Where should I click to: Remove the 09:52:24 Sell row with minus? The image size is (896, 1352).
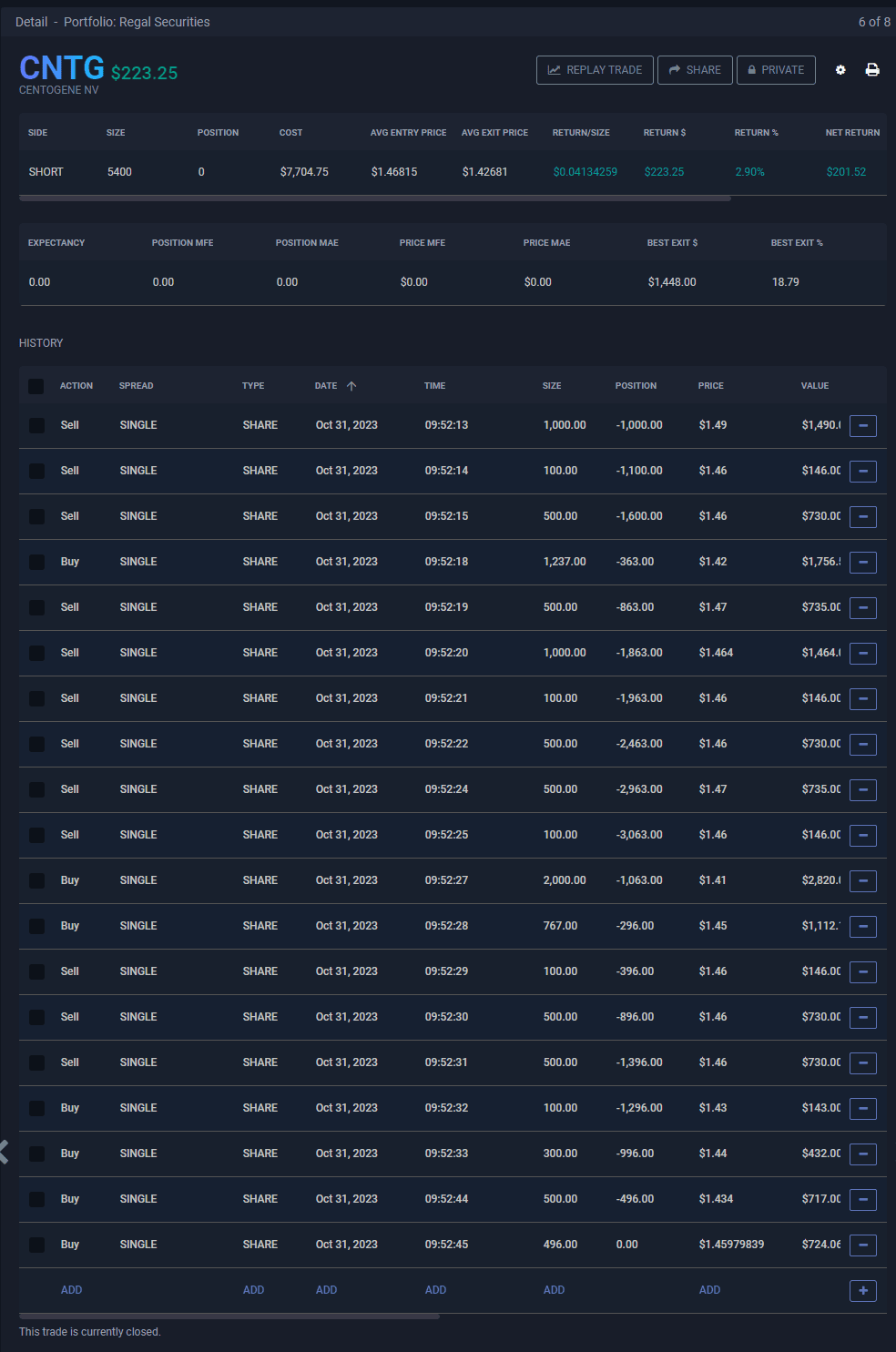[x=863, y=789]
